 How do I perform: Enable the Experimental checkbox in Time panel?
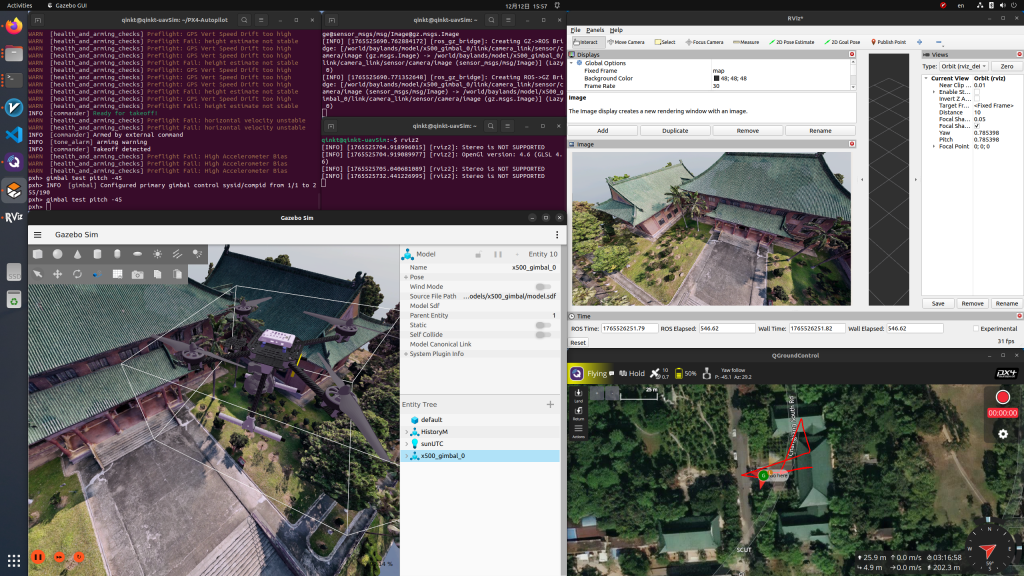tap(976, 328)
